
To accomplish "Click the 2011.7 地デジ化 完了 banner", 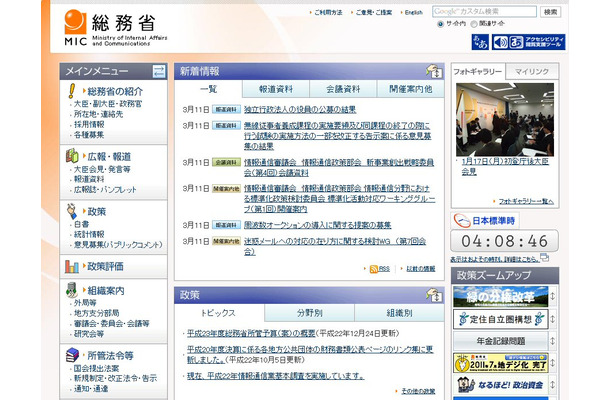I will pyautogui.click(x=501, y=363).
